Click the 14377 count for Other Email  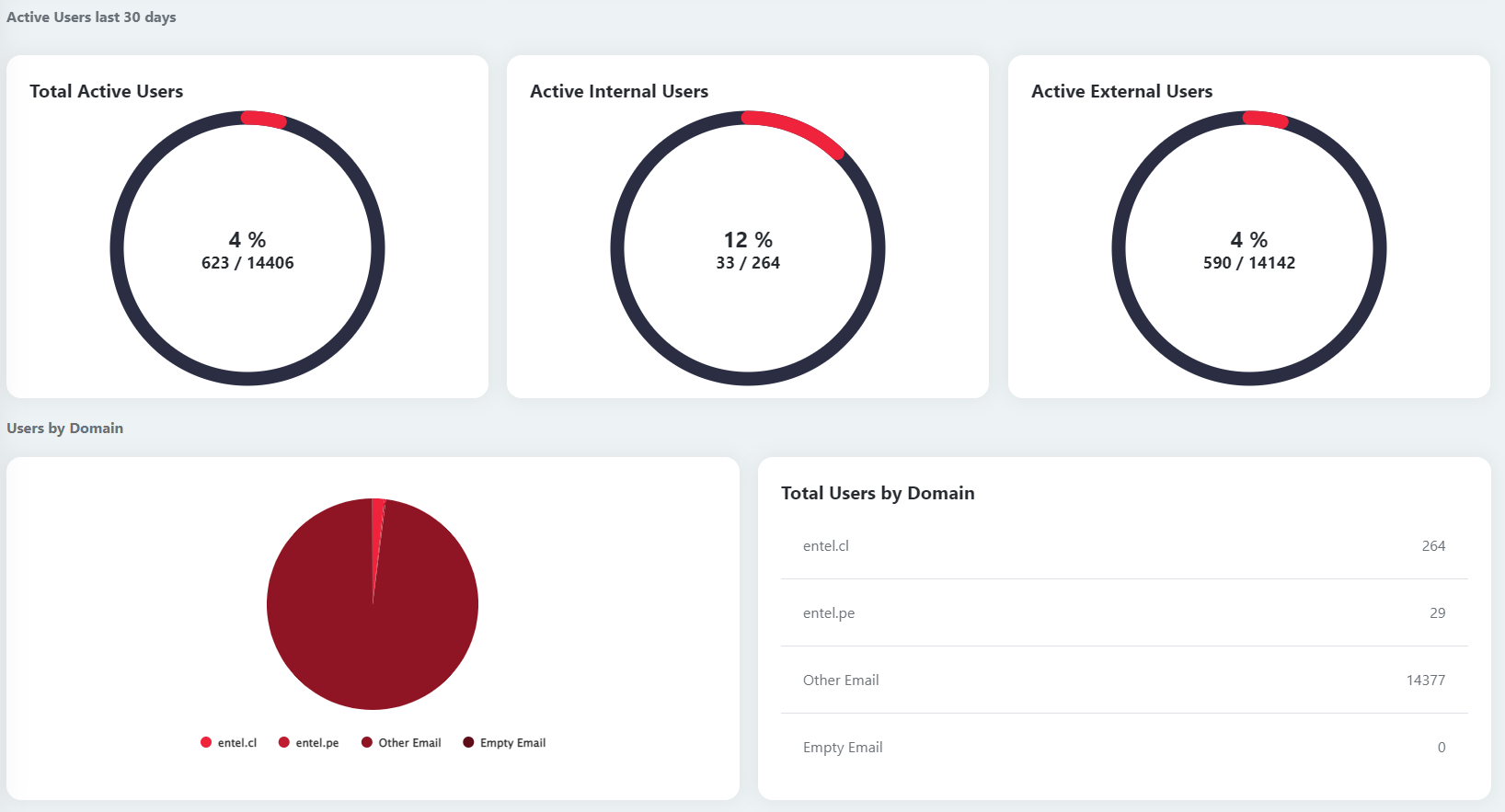click(x=1426, y=680)
